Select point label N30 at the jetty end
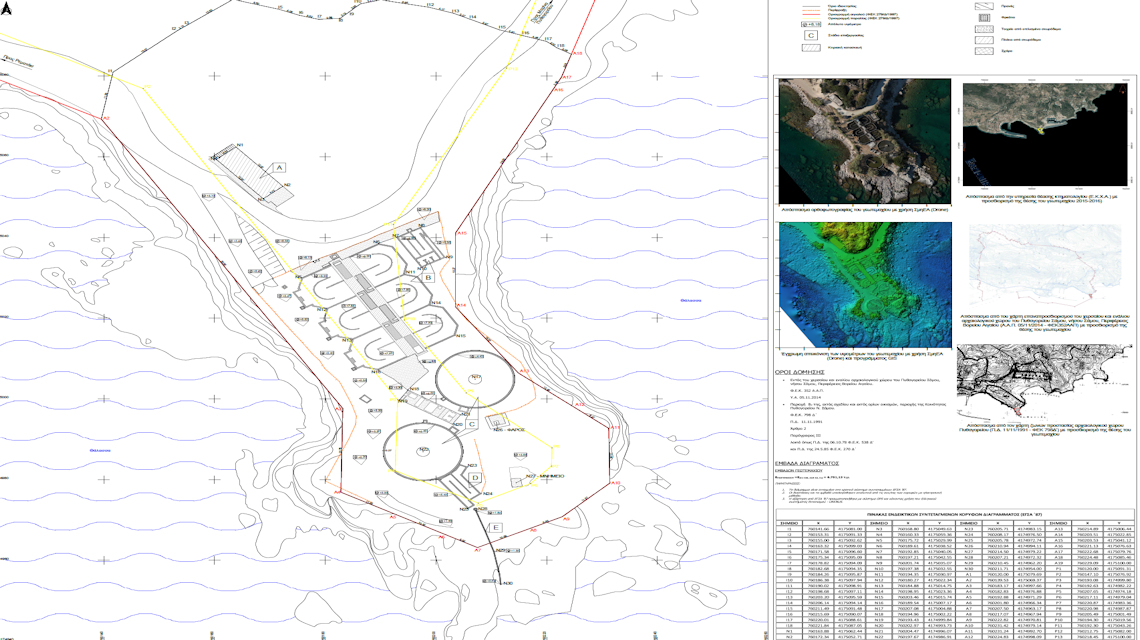Image resolution: width=1140 pixels, height=640 pixels. point(508,583)
